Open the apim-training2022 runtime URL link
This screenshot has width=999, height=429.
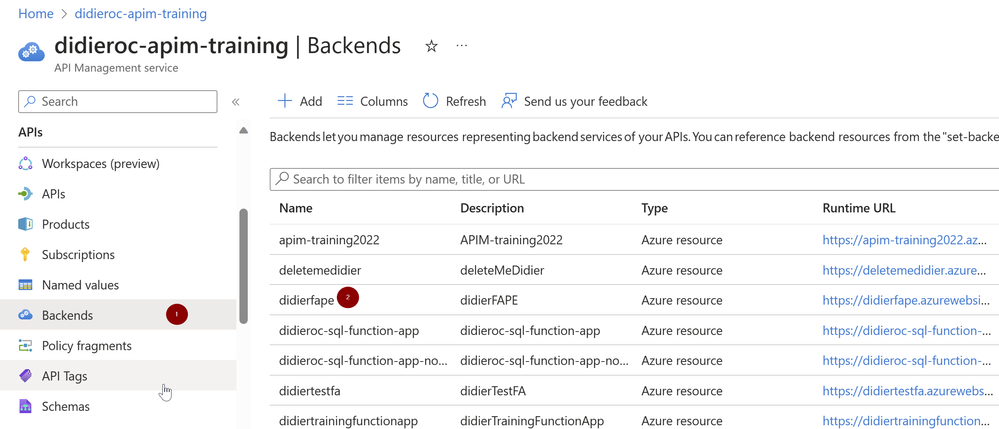(904, 240)
